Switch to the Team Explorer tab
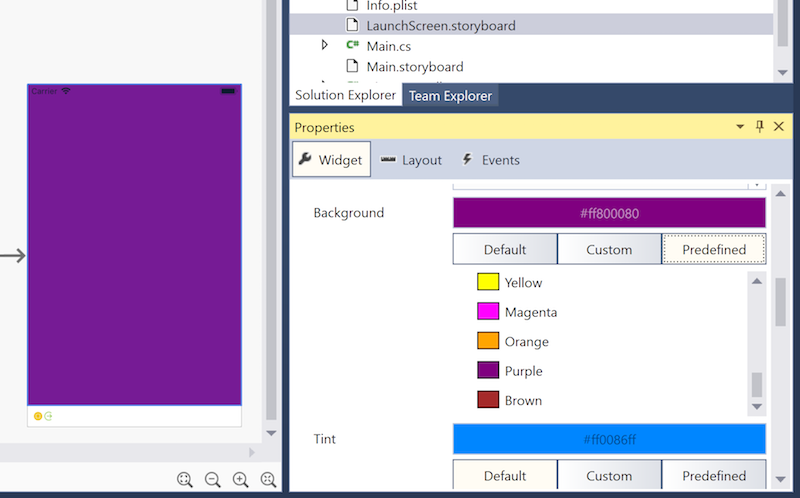This screenshot has width=800, height=498. point(451,95)
